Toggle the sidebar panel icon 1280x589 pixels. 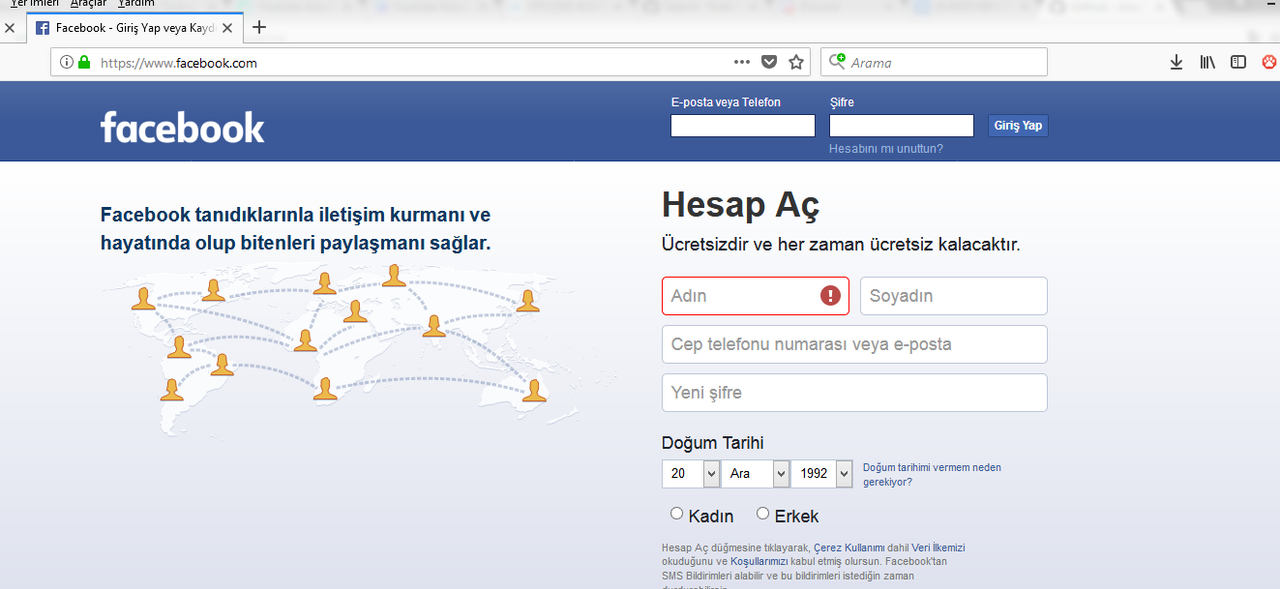(x=1238, y=62)
